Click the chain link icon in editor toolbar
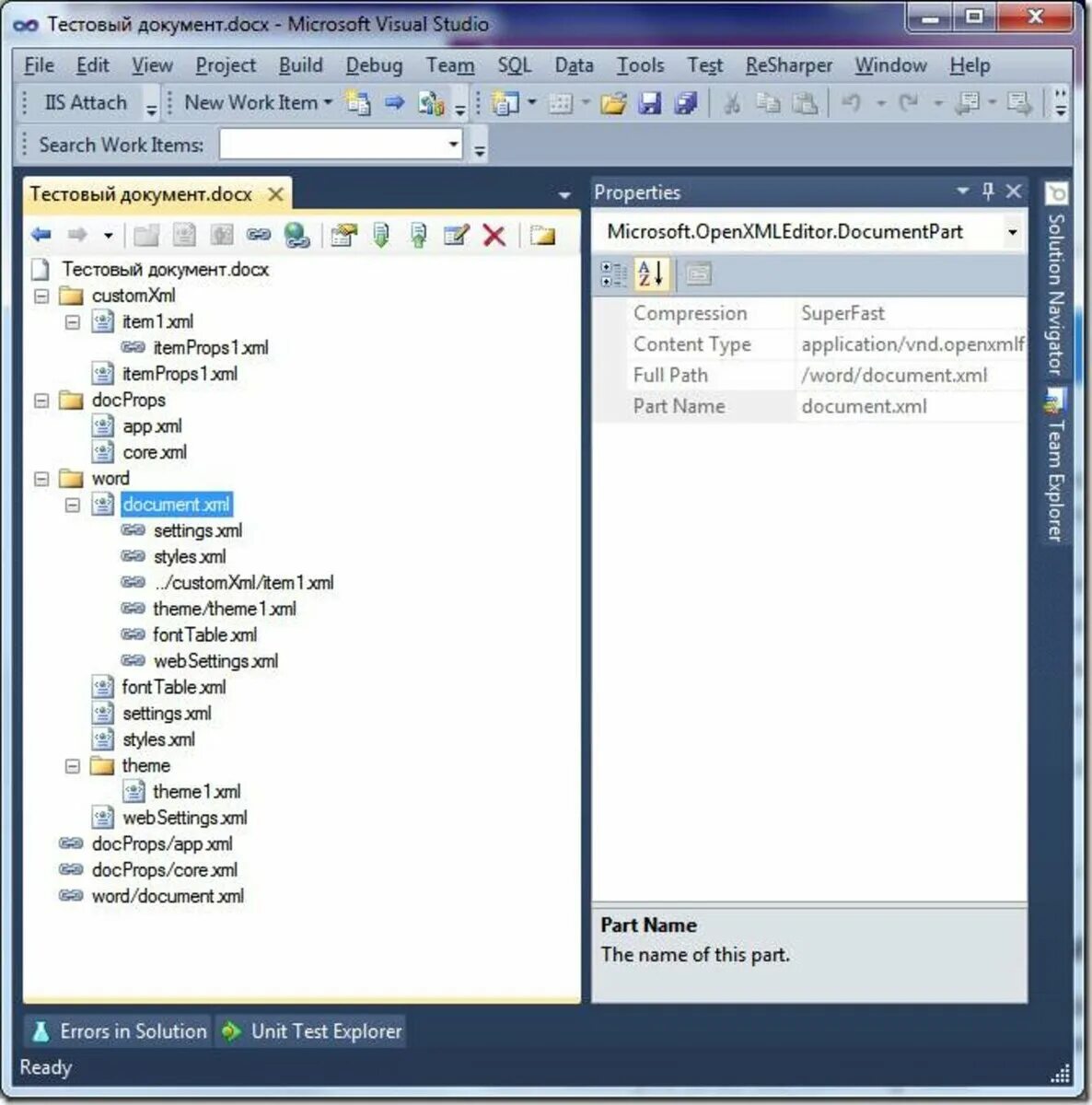This screenshot has width=1092, height=1105. pyautogui.click(x=259, y=235)
